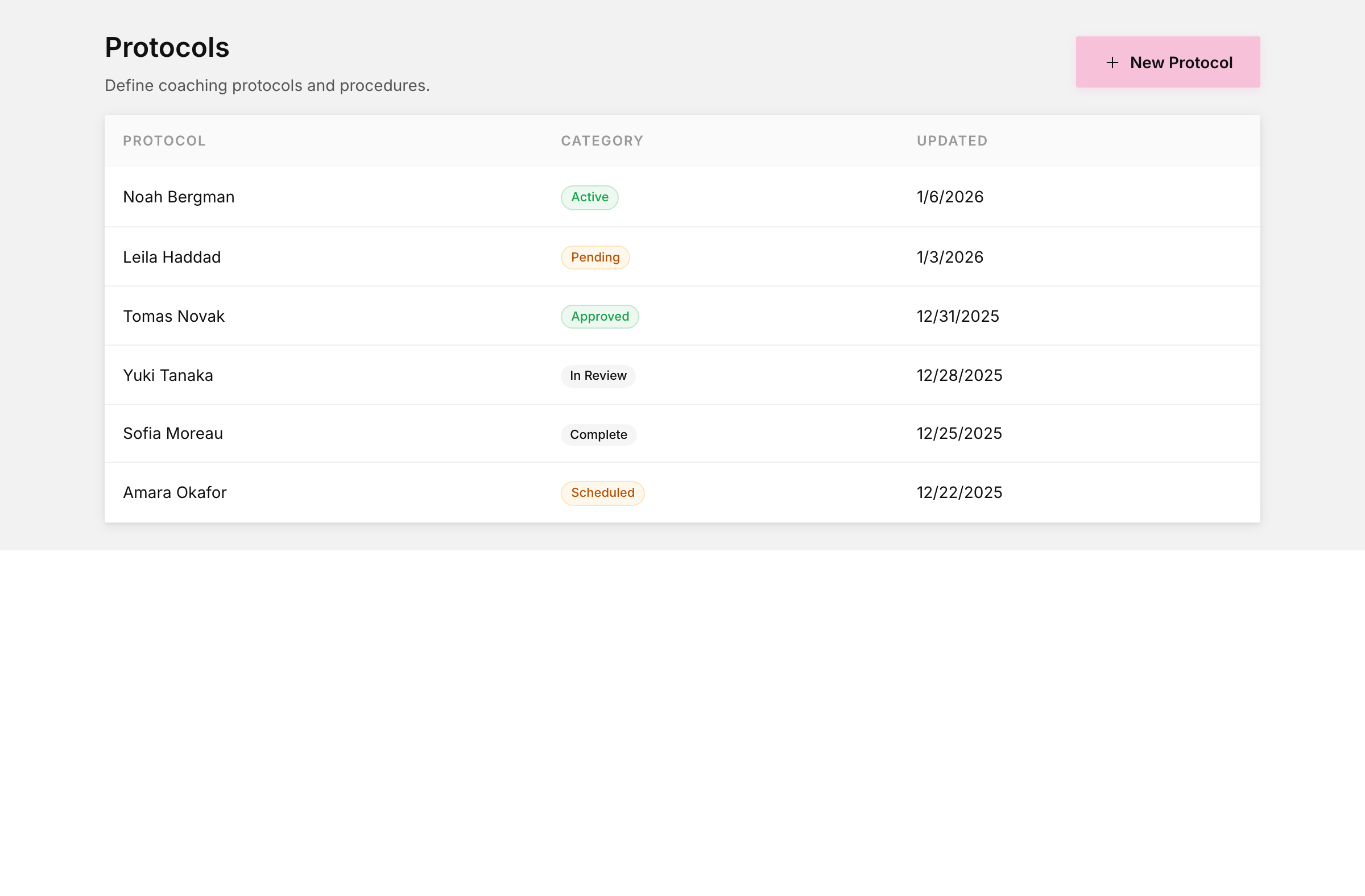The height and width of the screenshot is (896, 1365).
Task: Select the date 1/6/2026
Action: pos(949,197)
